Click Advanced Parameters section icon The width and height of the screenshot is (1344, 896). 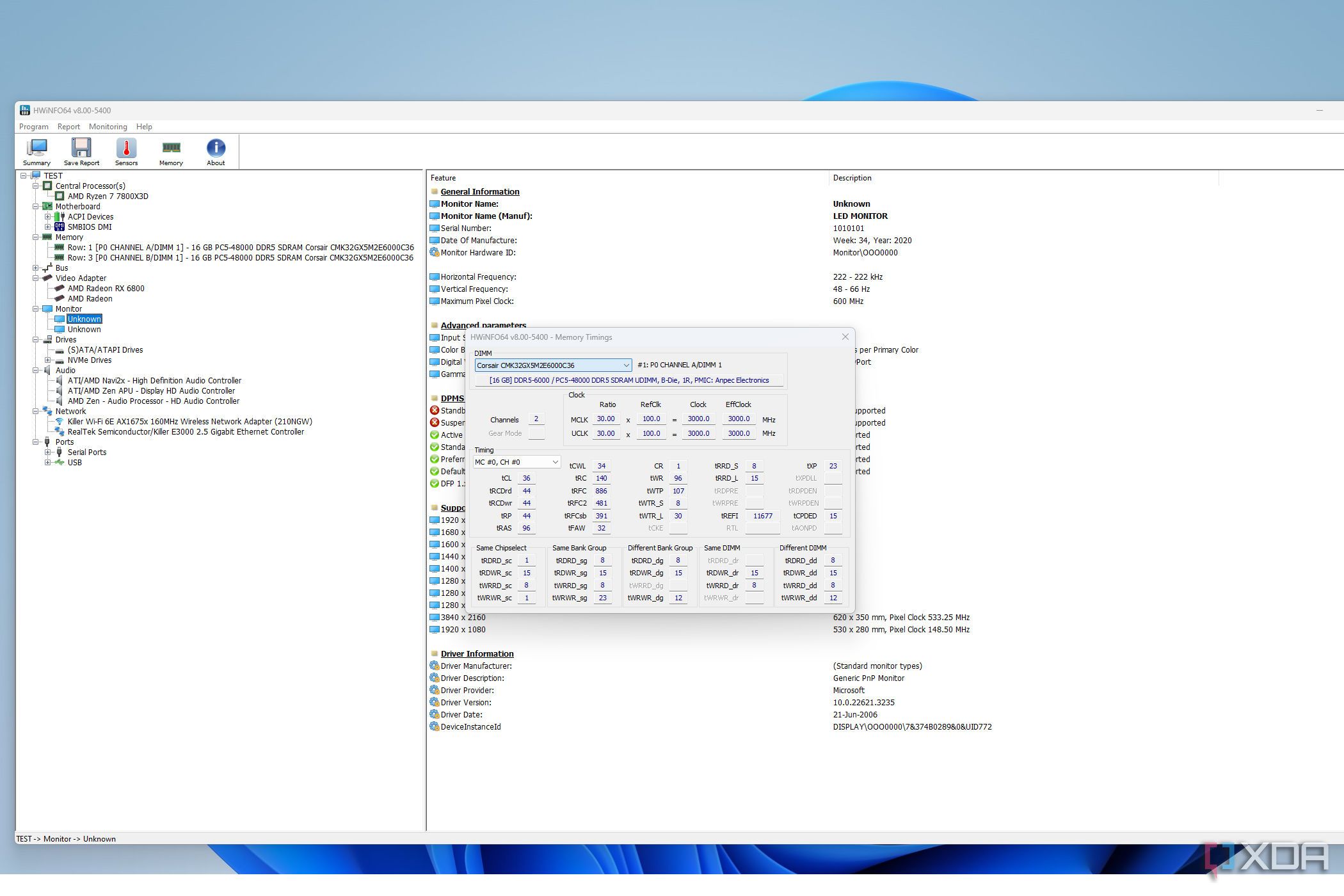point(434,324)
